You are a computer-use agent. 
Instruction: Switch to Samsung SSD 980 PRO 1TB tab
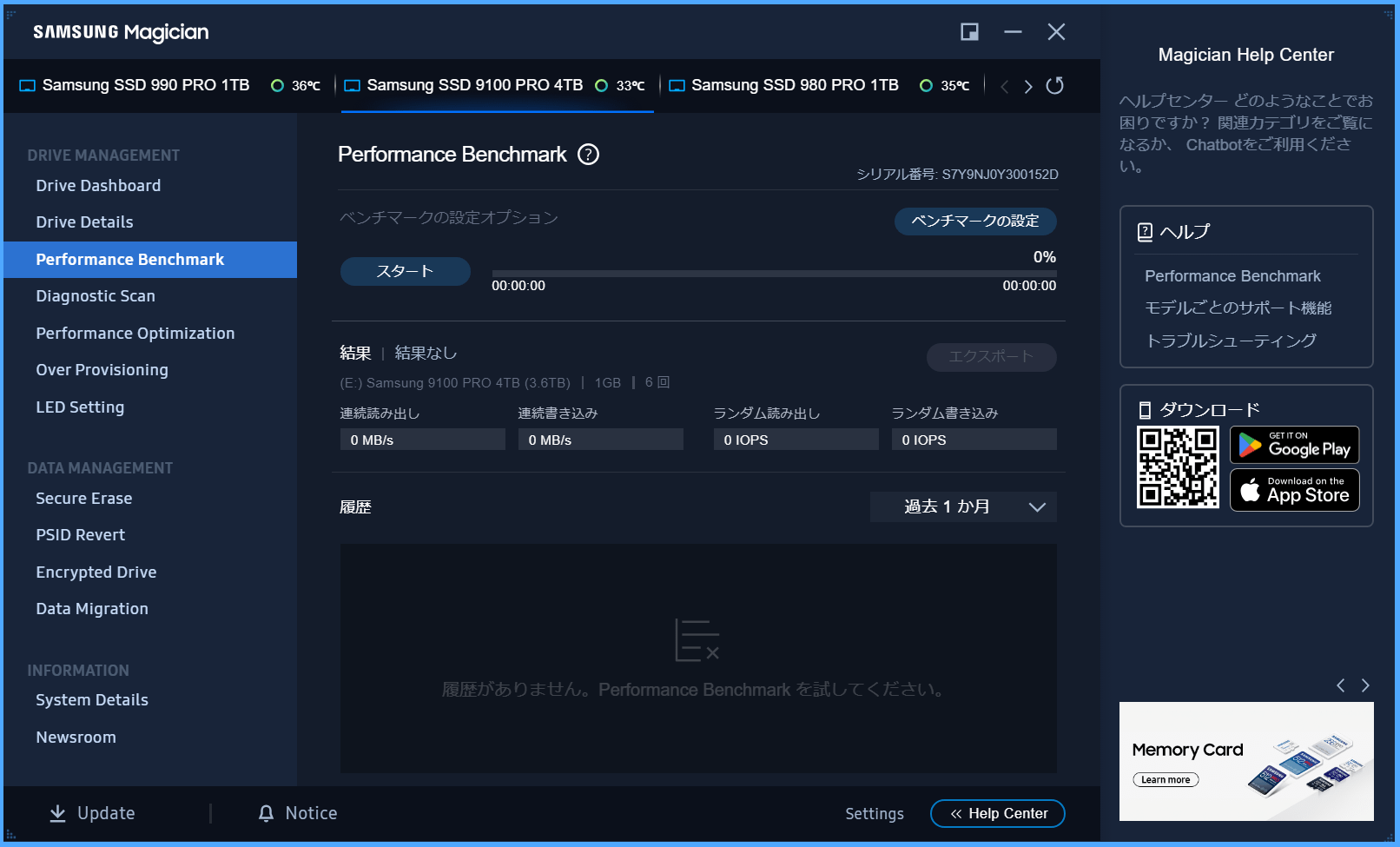click(x=795, y=85)
